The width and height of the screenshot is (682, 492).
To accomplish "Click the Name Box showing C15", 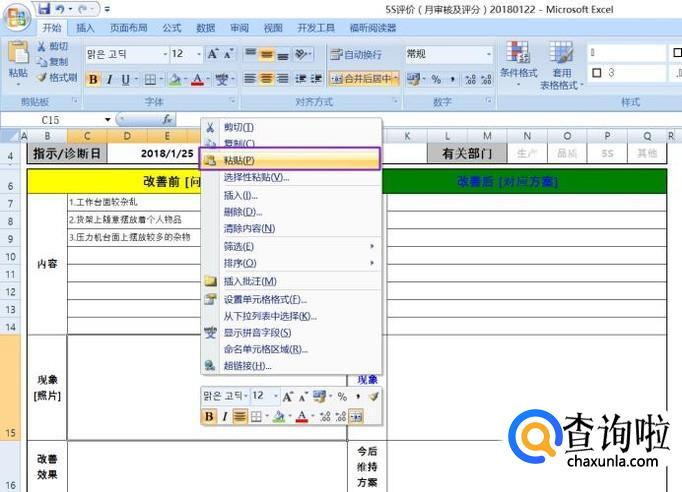I will [52, 120].
